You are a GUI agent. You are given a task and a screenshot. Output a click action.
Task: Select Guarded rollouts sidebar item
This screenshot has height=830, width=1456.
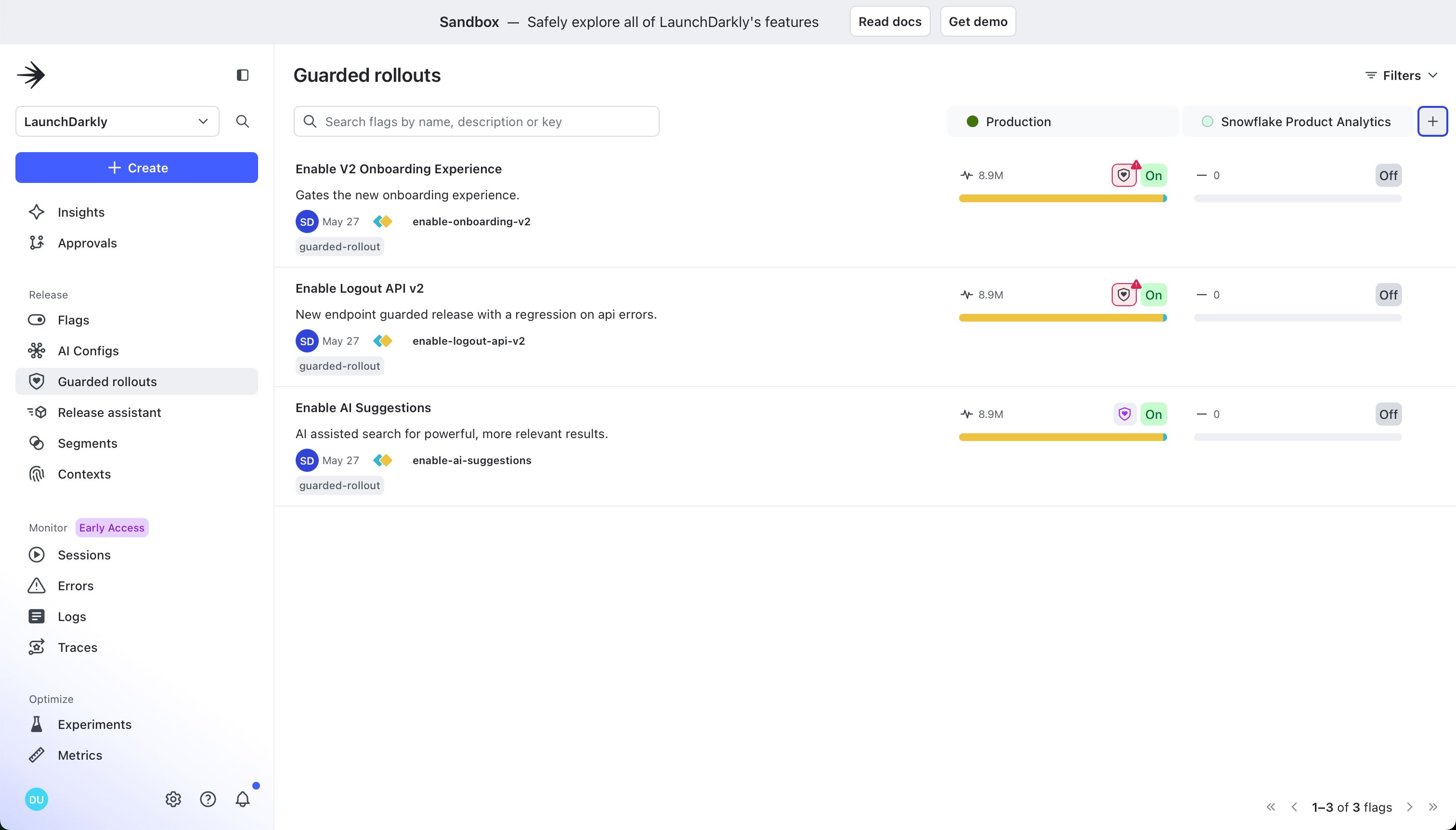(137, 381)
